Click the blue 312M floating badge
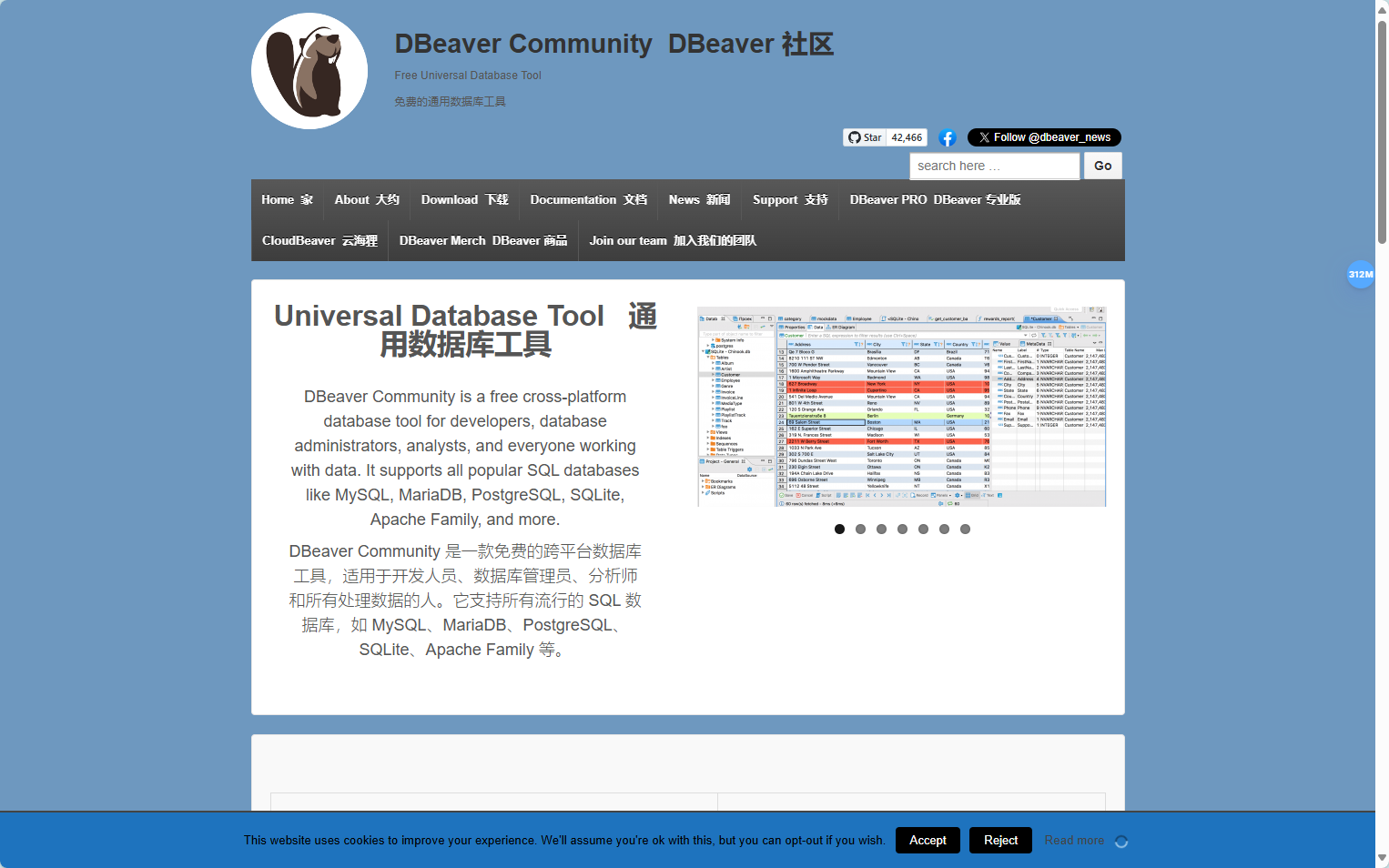The height and width of the screenshot is (868, 1389). point(1361,274)
